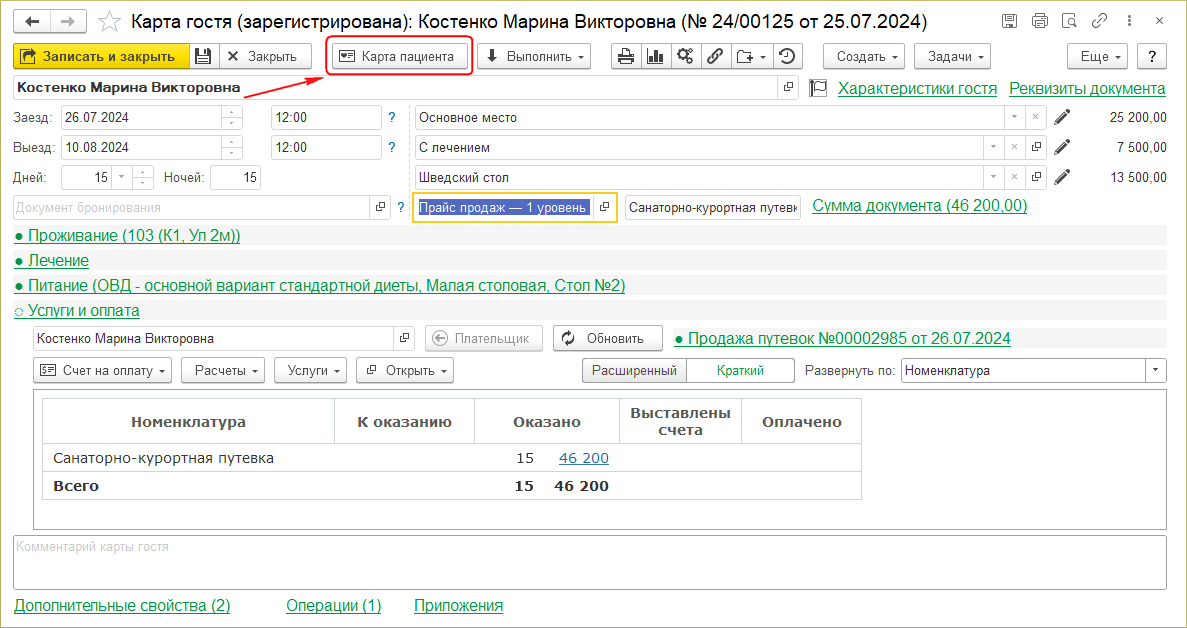
Task: Click the printer icon in toolbar
Action: (x=626, y=57)
